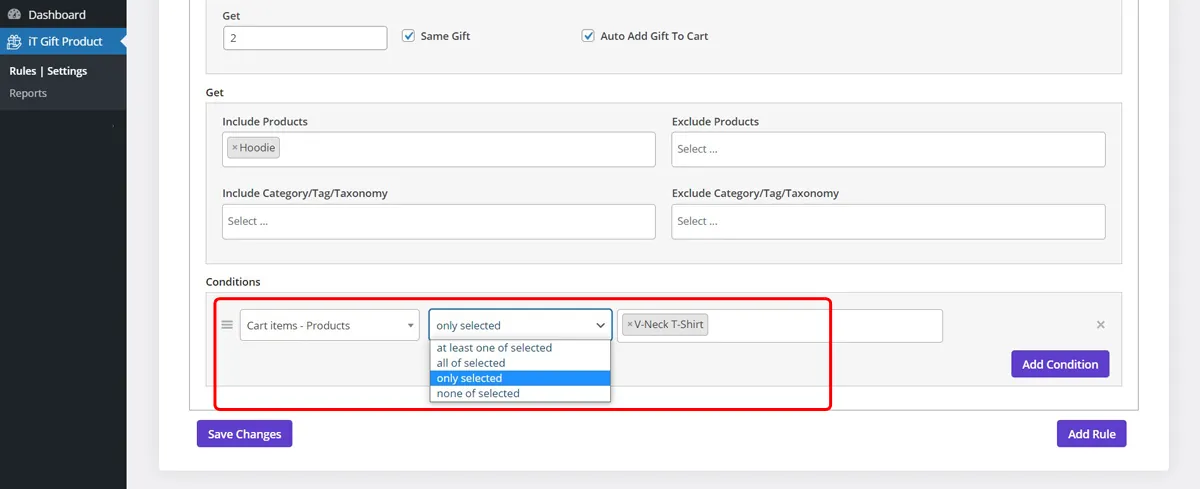Open the Rules | Settings submenu item

point(48,71)
